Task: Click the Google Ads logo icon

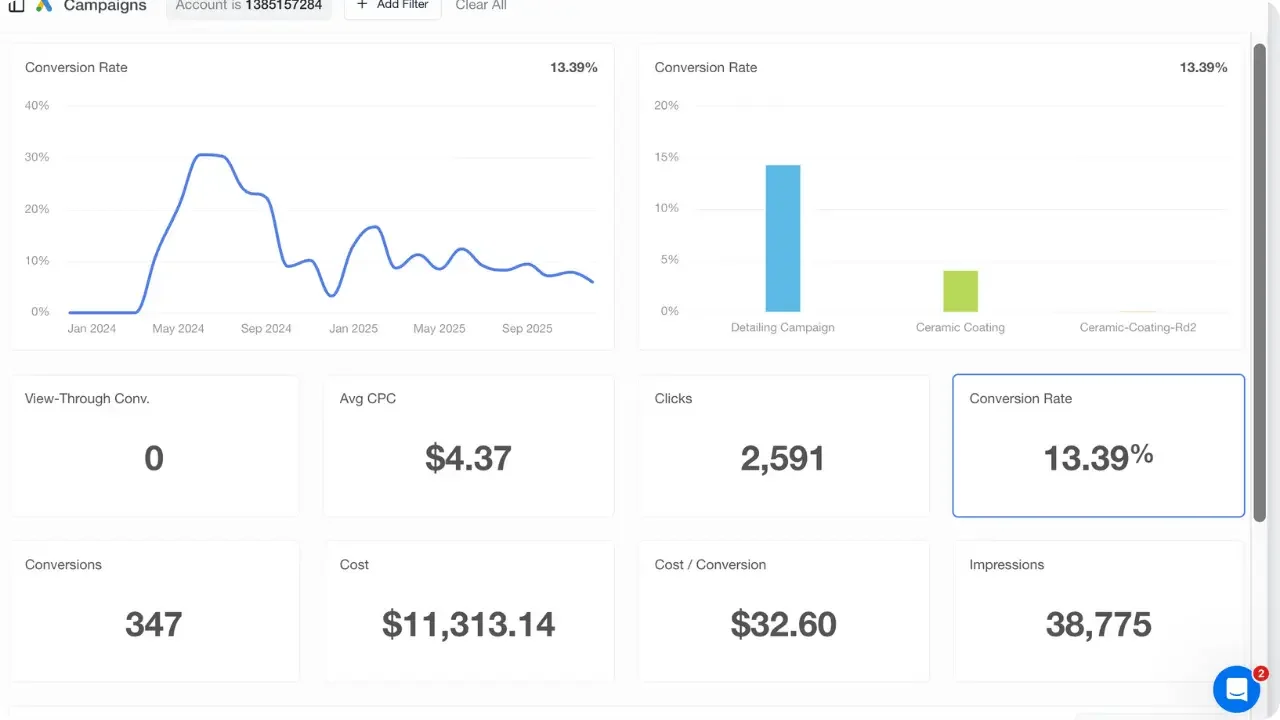Action: click(x=42, y=6)
